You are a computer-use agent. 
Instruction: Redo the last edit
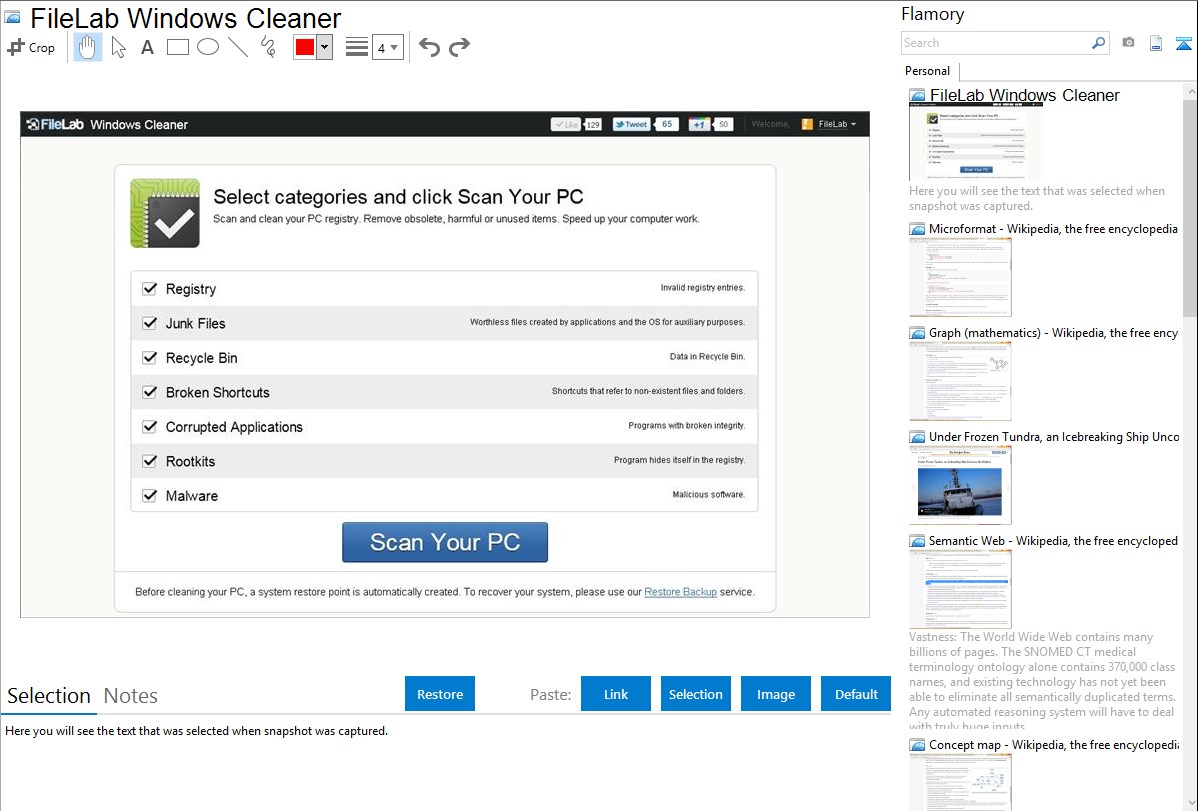click(x=459, y=47)
